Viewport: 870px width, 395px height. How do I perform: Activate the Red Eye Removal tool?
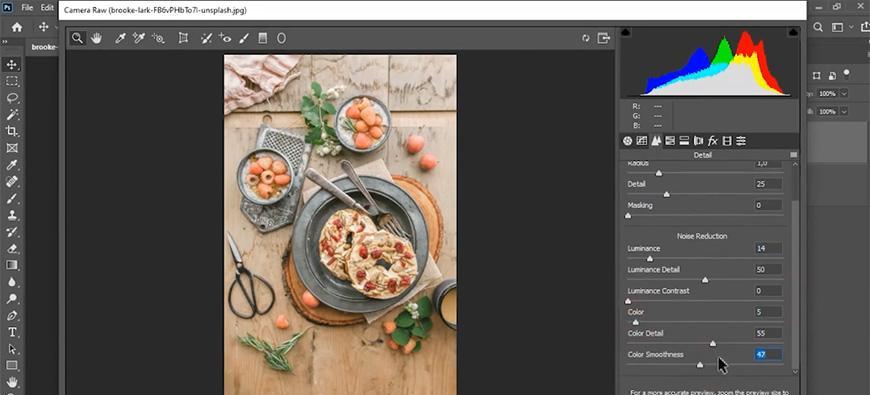[225, 38]
